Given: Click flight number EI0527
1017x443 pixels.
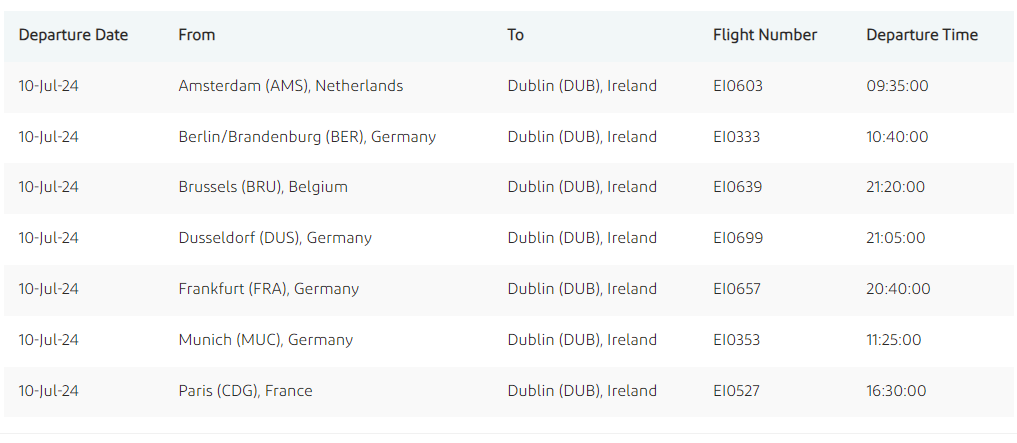Looking at the screenshot, I should point(737,391).
